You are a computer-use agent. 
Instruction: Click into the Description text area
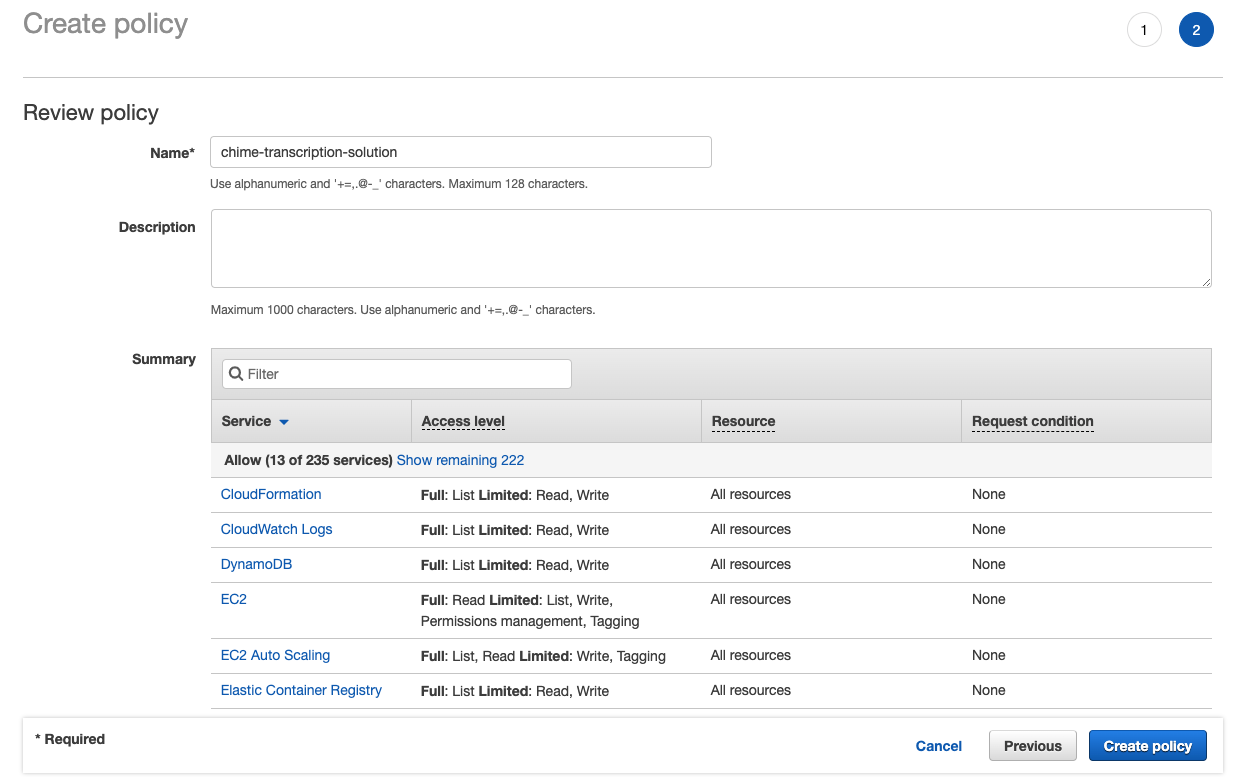(711, 249)
